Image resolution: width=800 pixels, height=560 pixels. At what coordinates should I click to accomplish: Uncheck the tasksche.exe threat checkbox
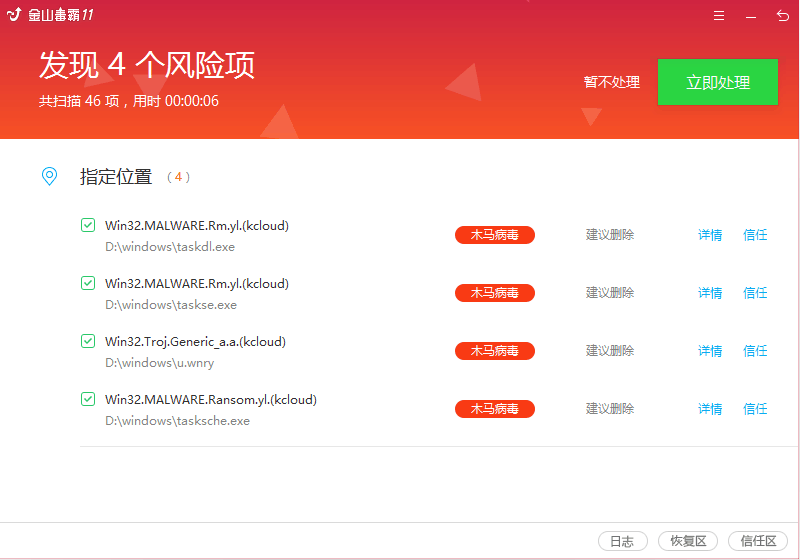pyautogui.click(x=88, y=399)
